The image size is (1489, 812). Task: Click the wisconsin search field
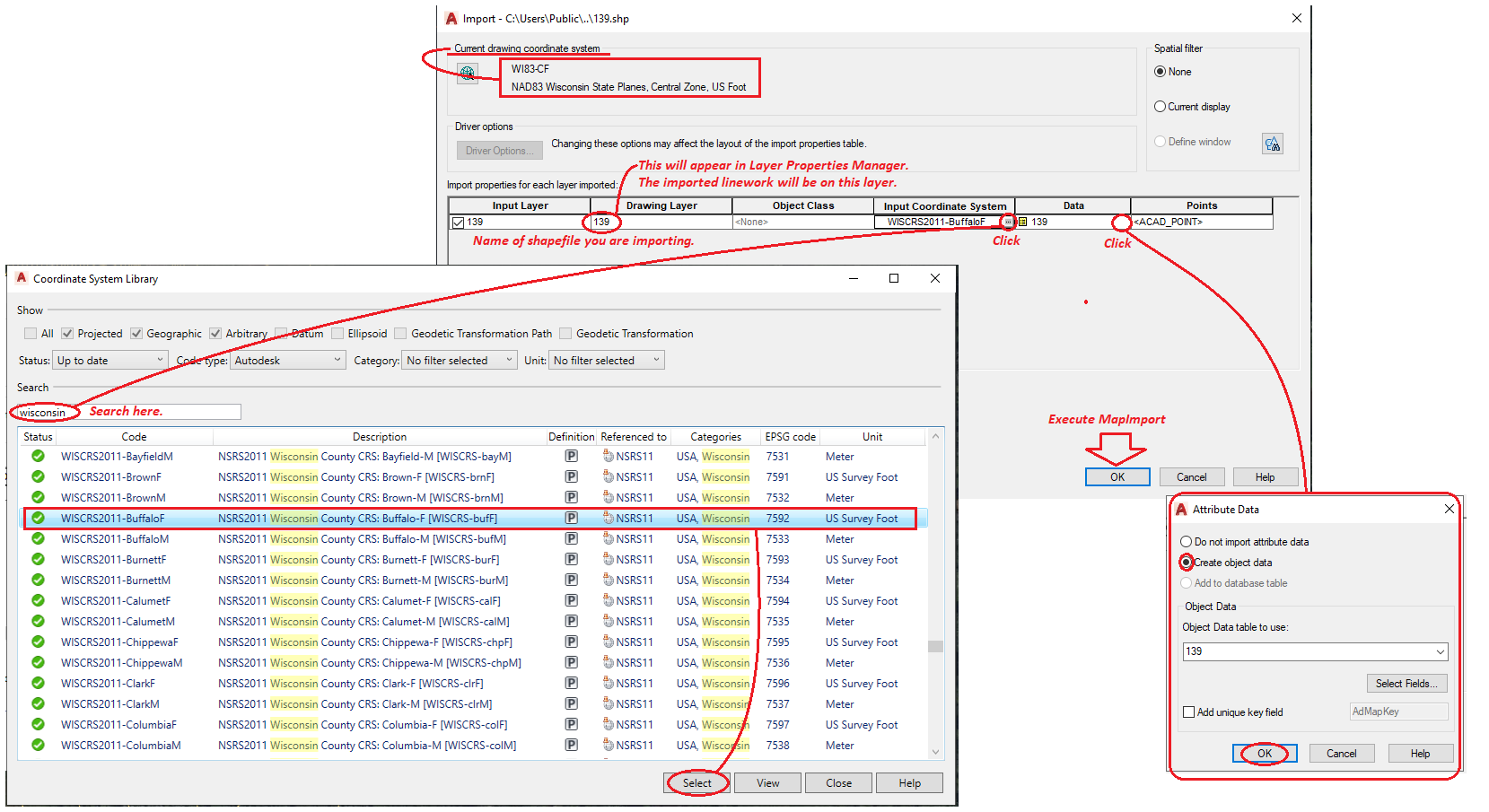[43, 412]
